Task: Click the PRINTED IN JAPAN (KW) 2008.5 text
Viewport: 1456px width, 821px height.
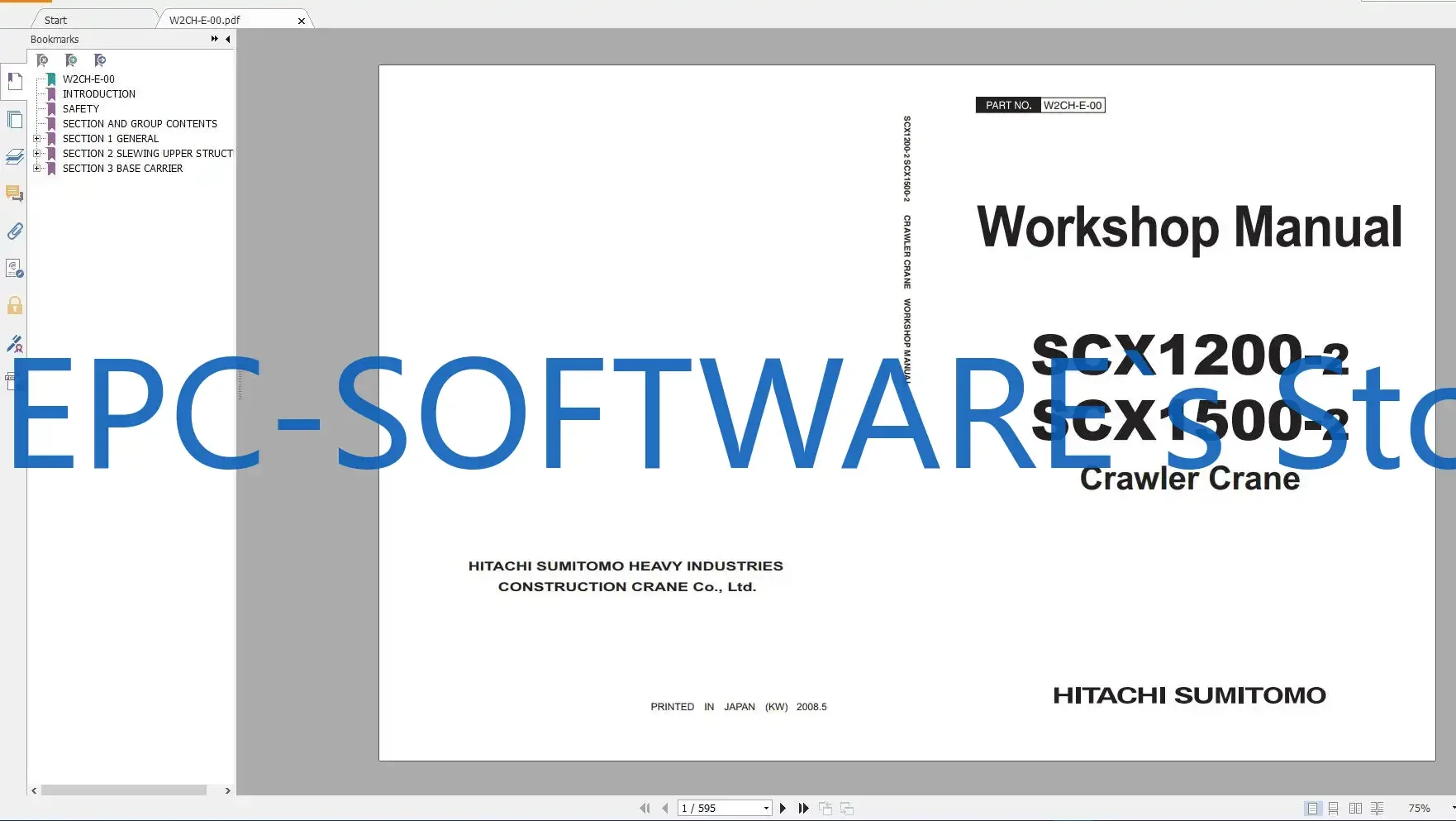Action: [x=739, y=707]
